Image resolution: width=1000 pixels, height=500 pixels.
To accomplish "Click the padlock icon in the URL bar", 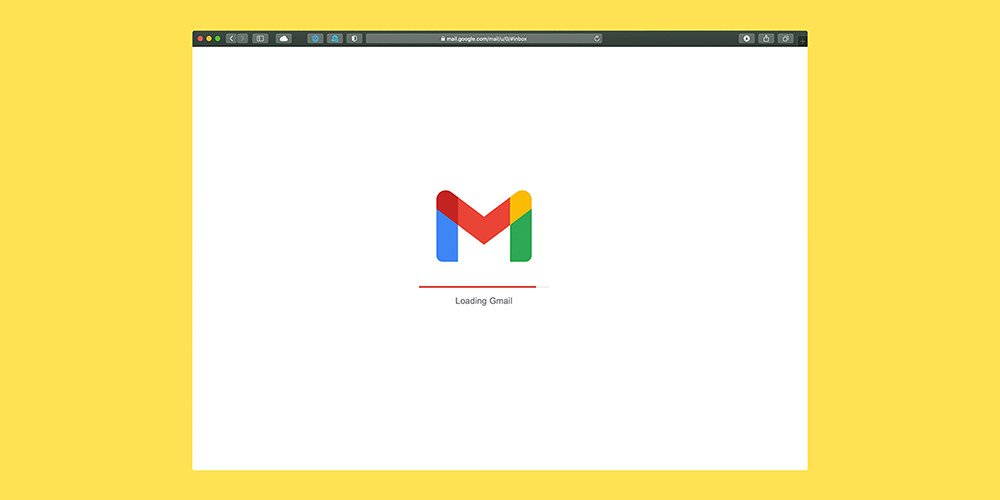I will click(x=442, y=39).
